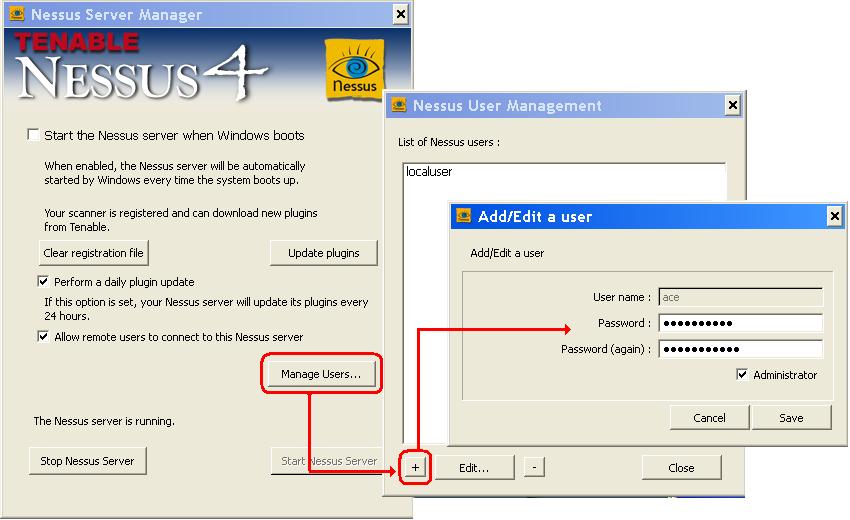The image size is (850, 520).
Task: Click the Clear registration file button
Action: tap(93, 253)
